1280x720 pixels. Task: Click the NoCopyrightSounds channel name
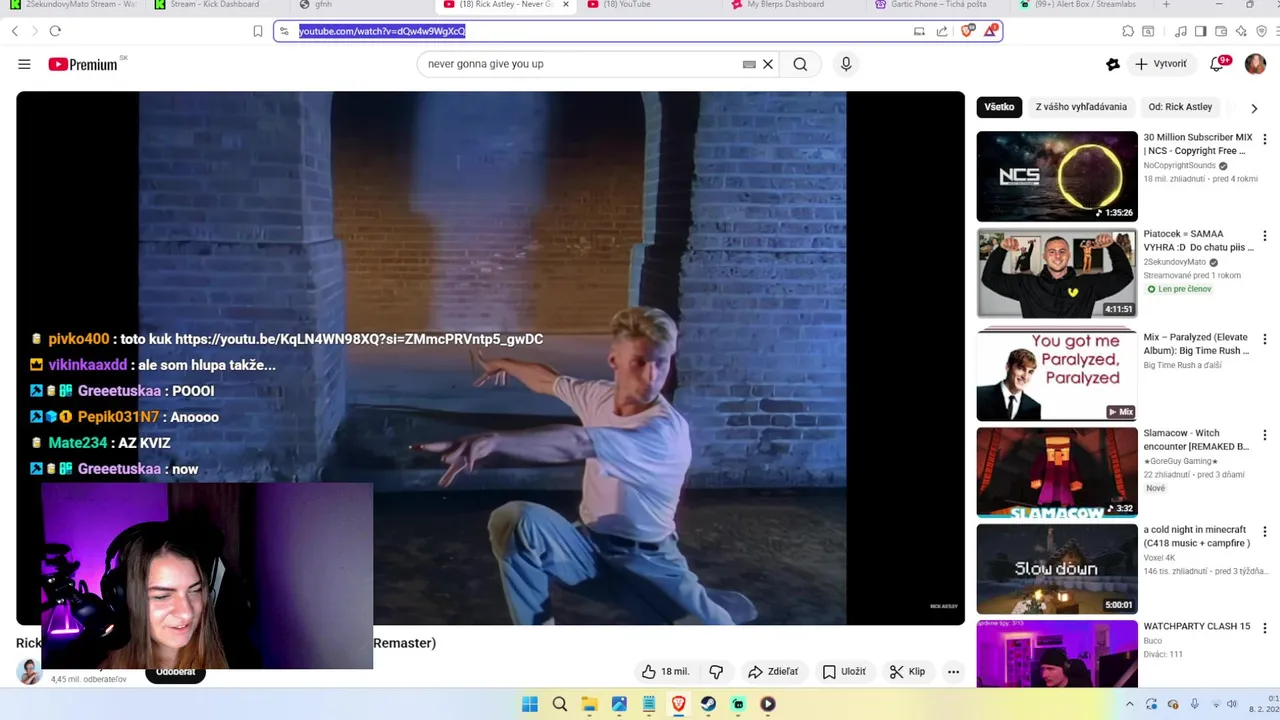1180,166
